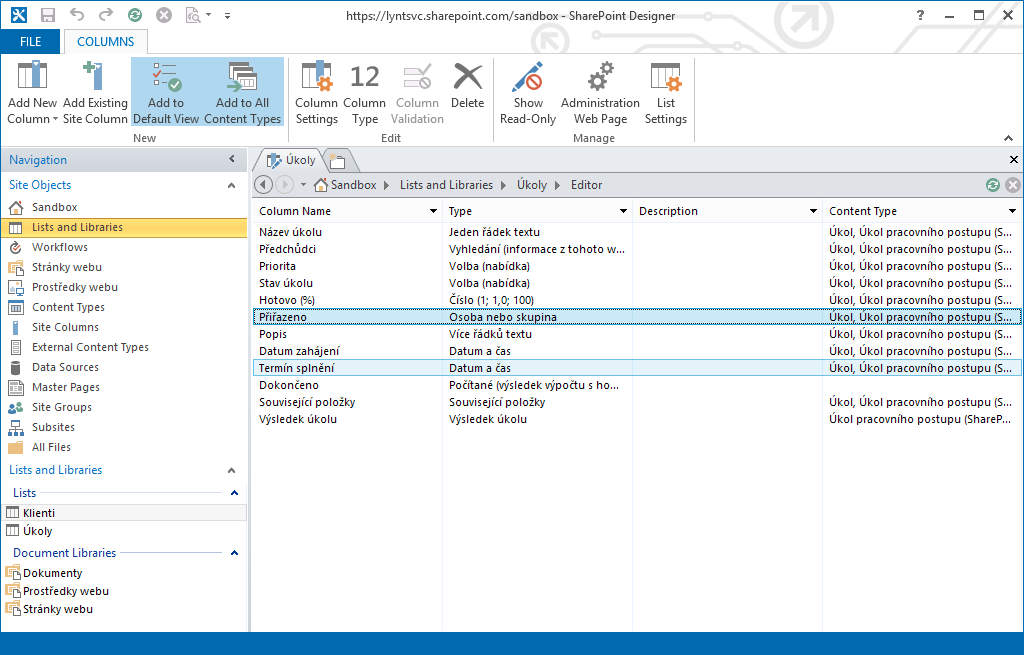Open List Settings
1024x655 pixels.
(665, 92)
